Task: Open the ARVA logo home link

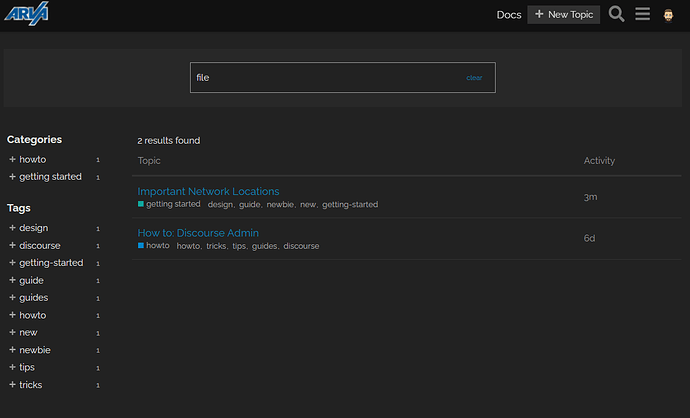Action: 26,13
